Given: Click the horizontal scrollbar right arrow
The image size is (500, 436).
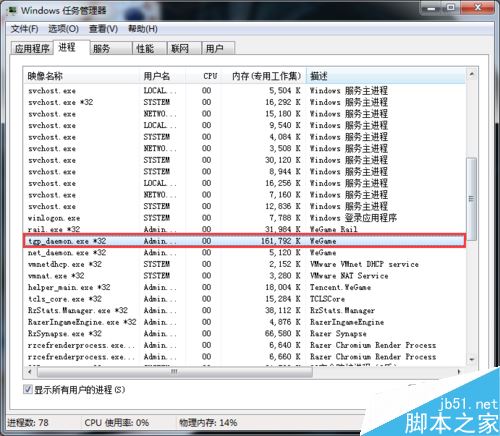Looking at the screenshot, I should pos(459,371).
